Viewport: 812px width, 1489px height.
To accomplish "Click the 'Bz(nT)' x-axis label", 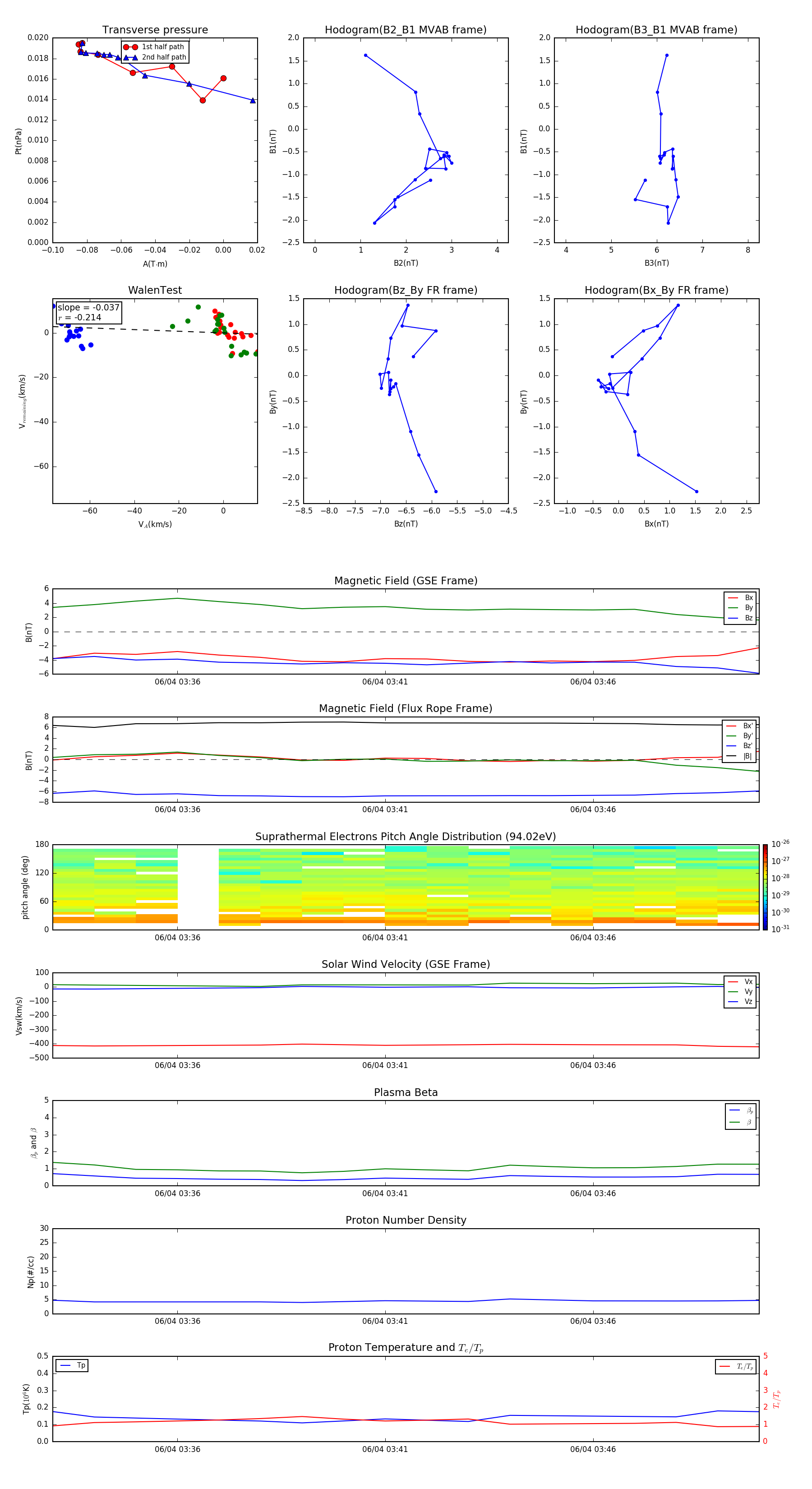I will 406,524.
